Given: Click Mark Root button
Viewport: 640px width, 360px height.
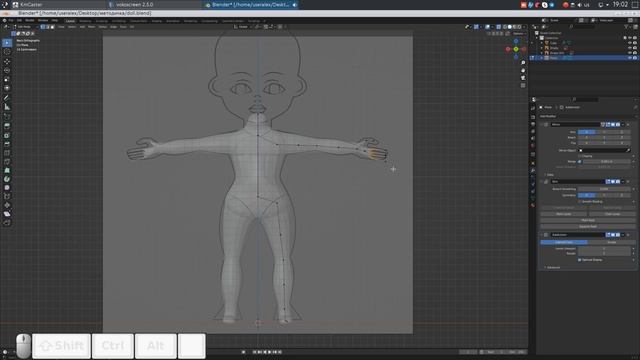Looking at the screenshot, I should click(588, 220).
